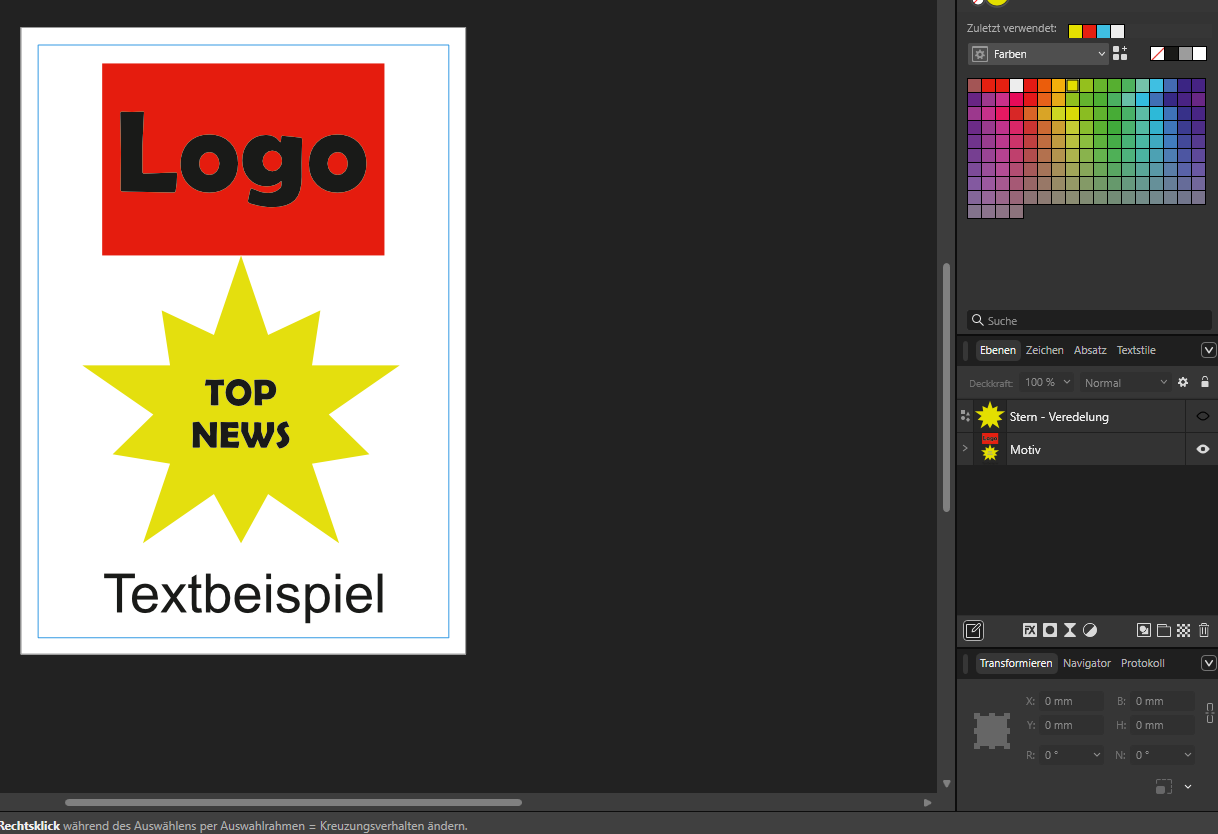This screenshot has width=1218, height=834.
Task: Click the red Logo rectangle on canvas
Action: click(x=243, y=159)
